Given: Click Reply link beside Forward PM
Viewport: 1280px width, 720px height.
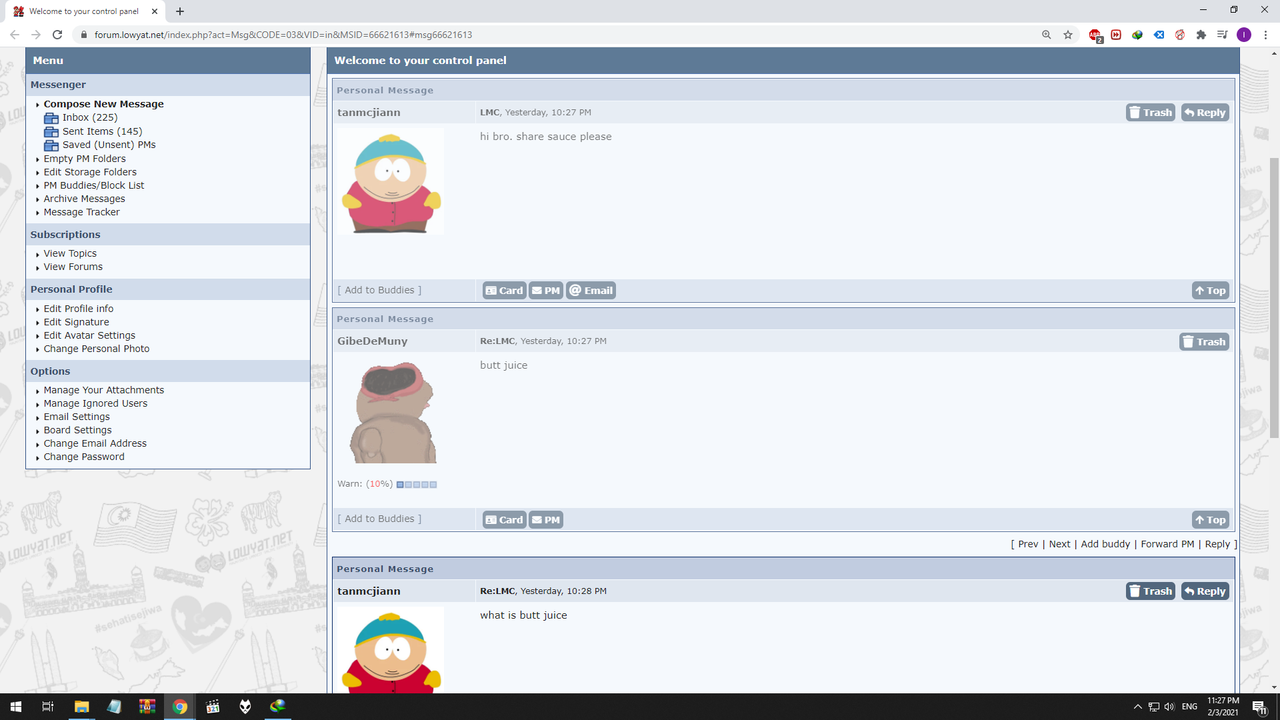Looking at the screenshot, I should click(1217, 544).
